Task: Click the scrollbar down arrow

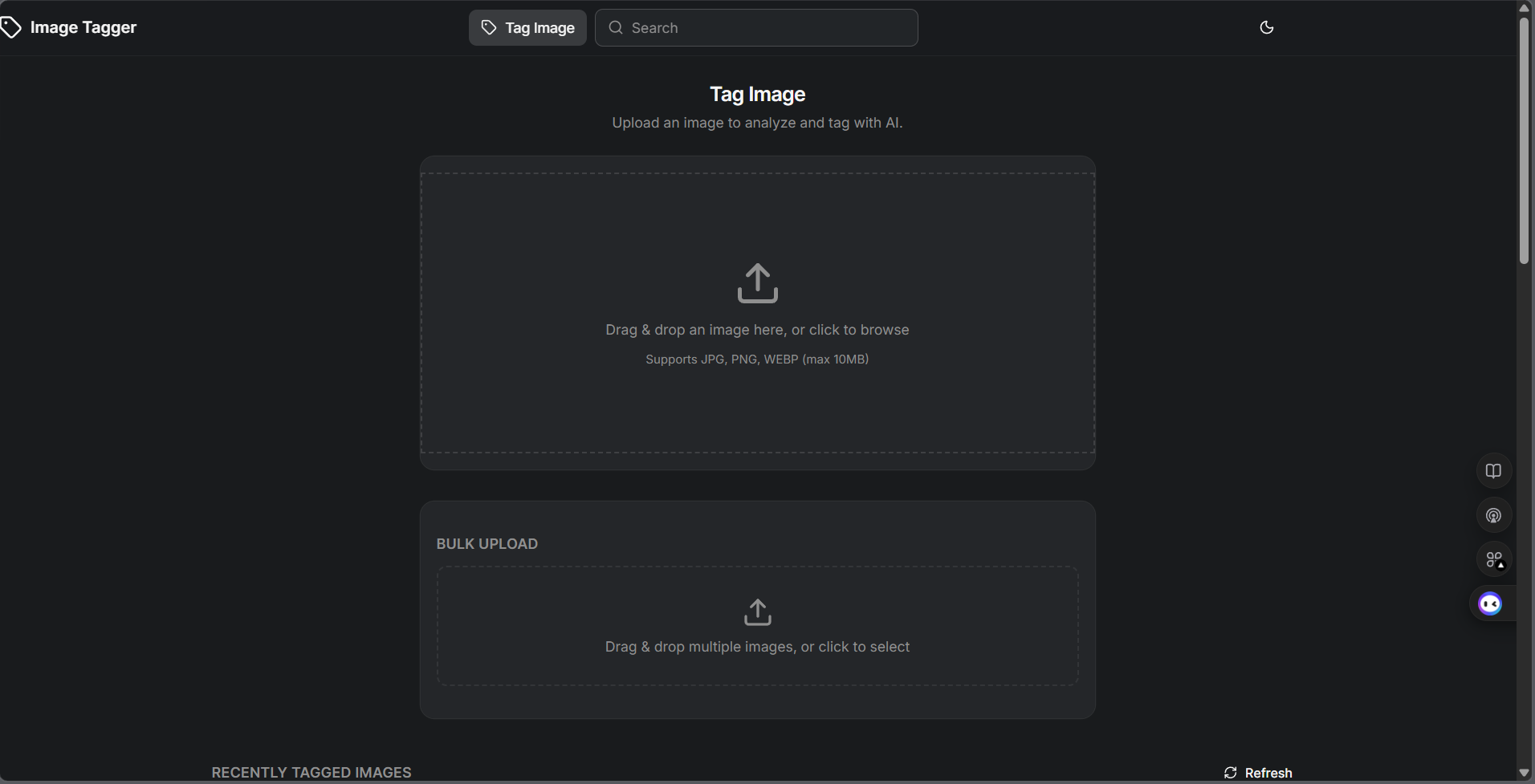Action: coord(1523,773)
